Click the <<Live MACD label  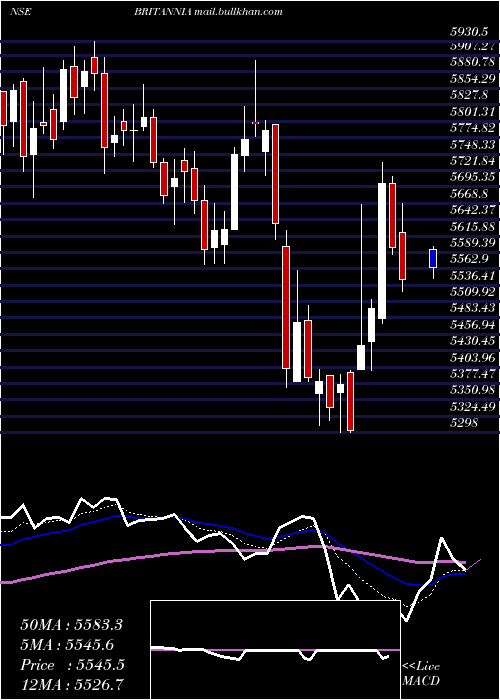tap(421, 674)
